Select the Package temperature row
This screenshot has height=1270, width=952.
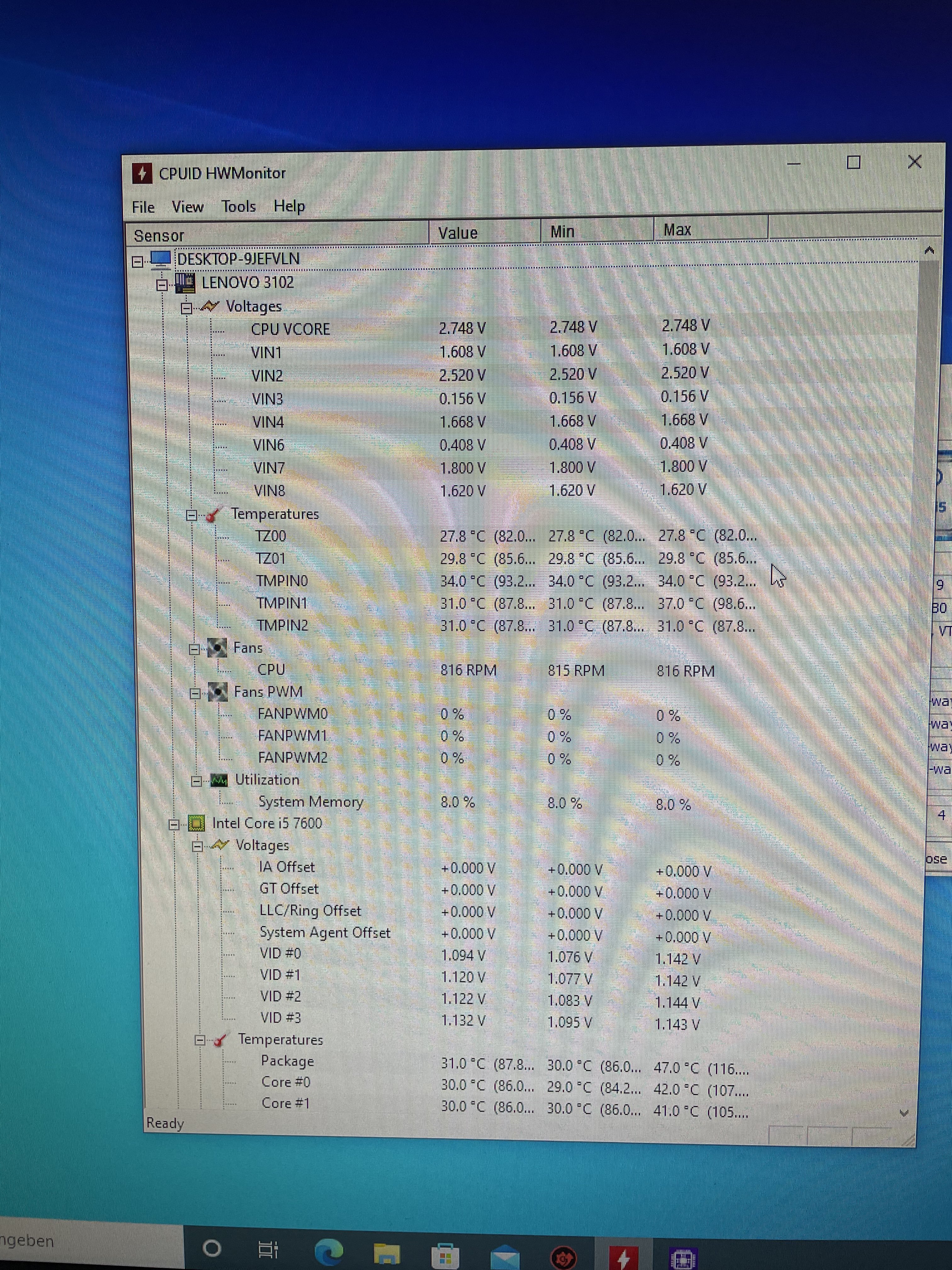(287, 1061)
